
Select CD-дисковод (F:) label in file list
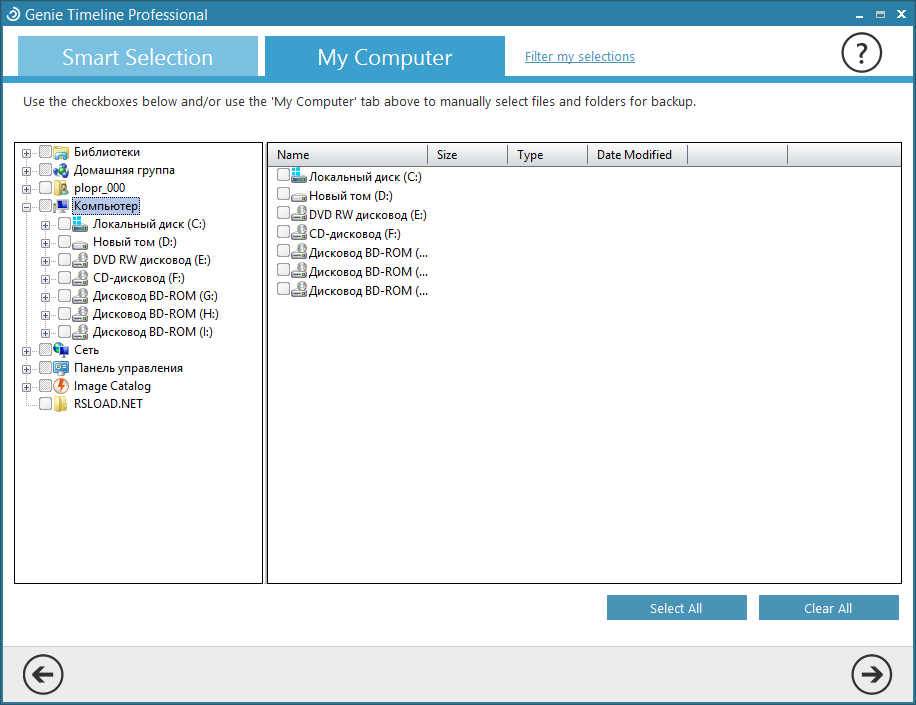pos(355,234)
